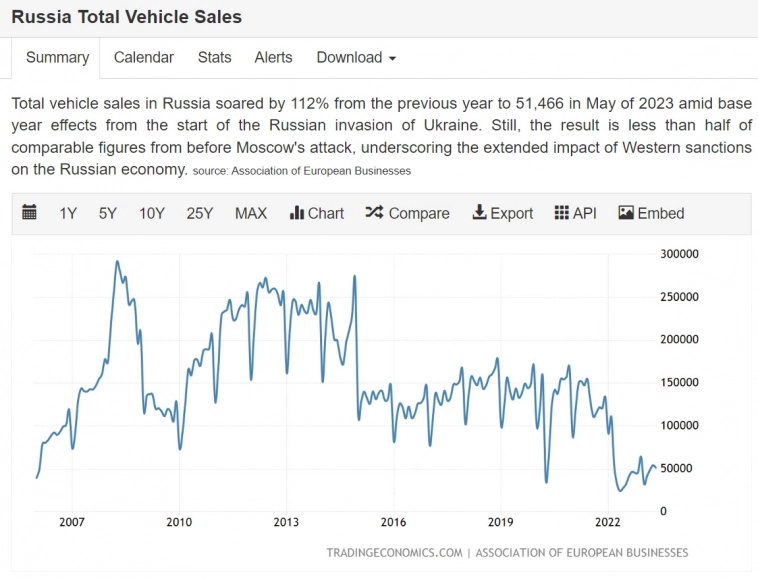The image size is (758, 579).
Task: Click the 2008 peak on chart line
Action: pyautogui.click(x=117, y=262)
